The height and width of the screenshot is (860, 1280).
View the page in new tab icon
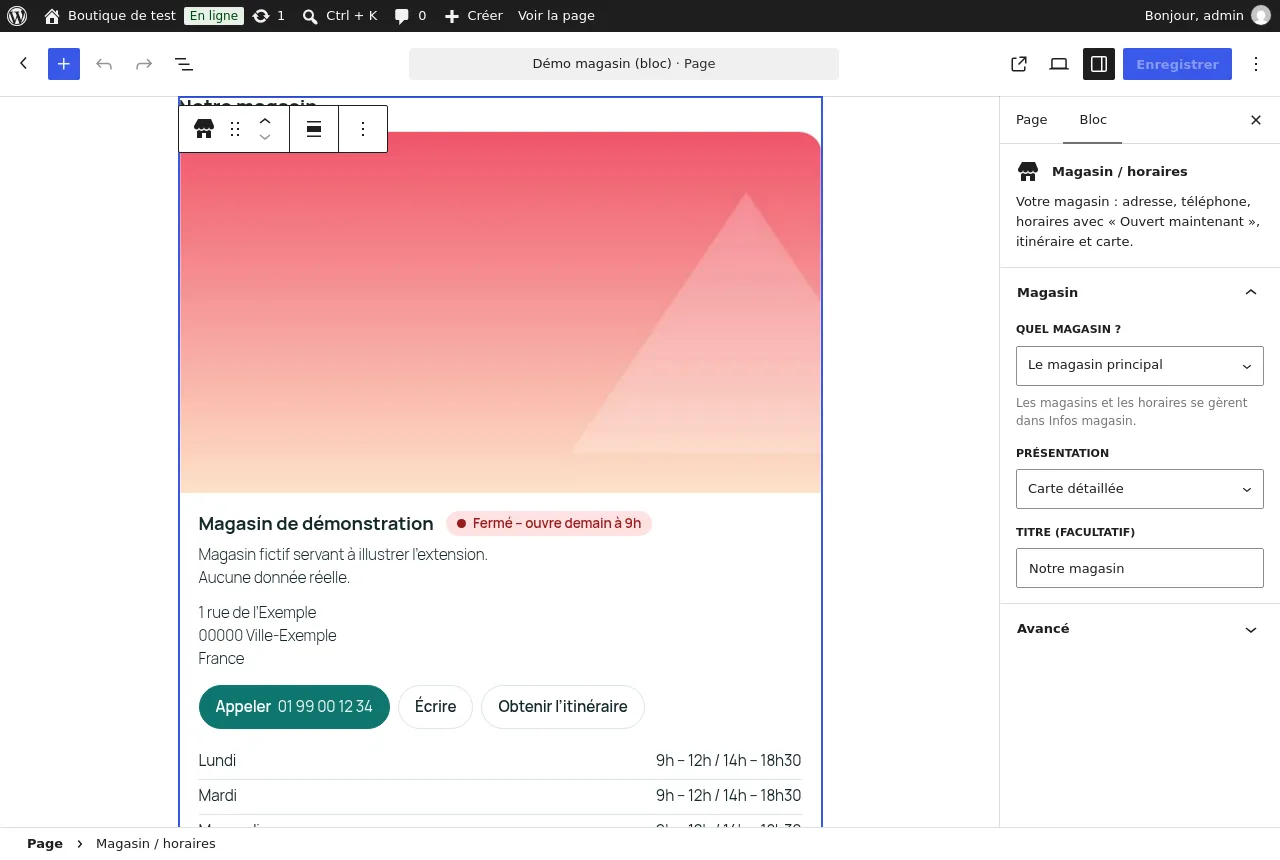[1019, 64]
